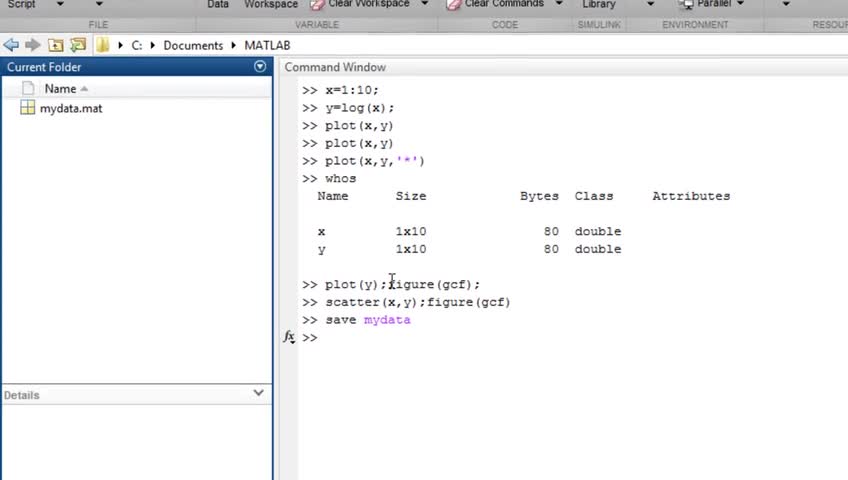Open the fx function browser icon

click(289, 337)
